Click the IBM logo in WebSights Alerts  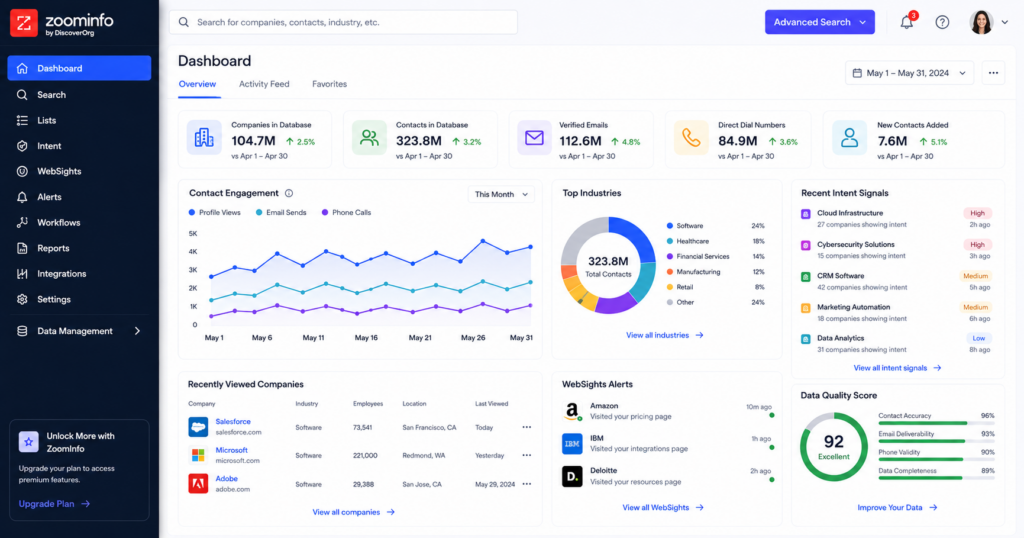click(572, 443)
